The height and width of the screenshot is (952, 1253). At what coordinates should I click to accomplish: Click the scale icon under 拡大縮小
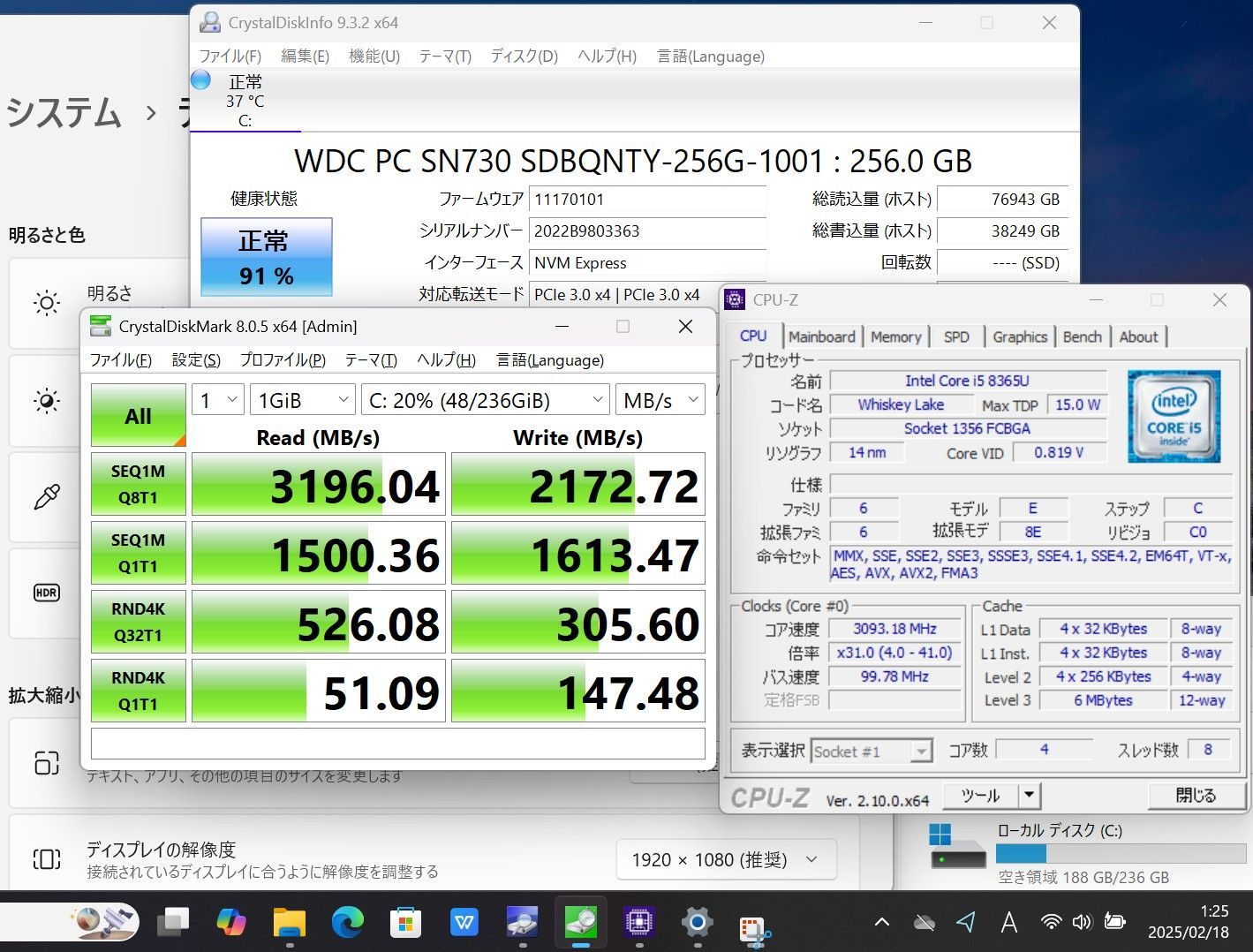click(x=47, y=762)
